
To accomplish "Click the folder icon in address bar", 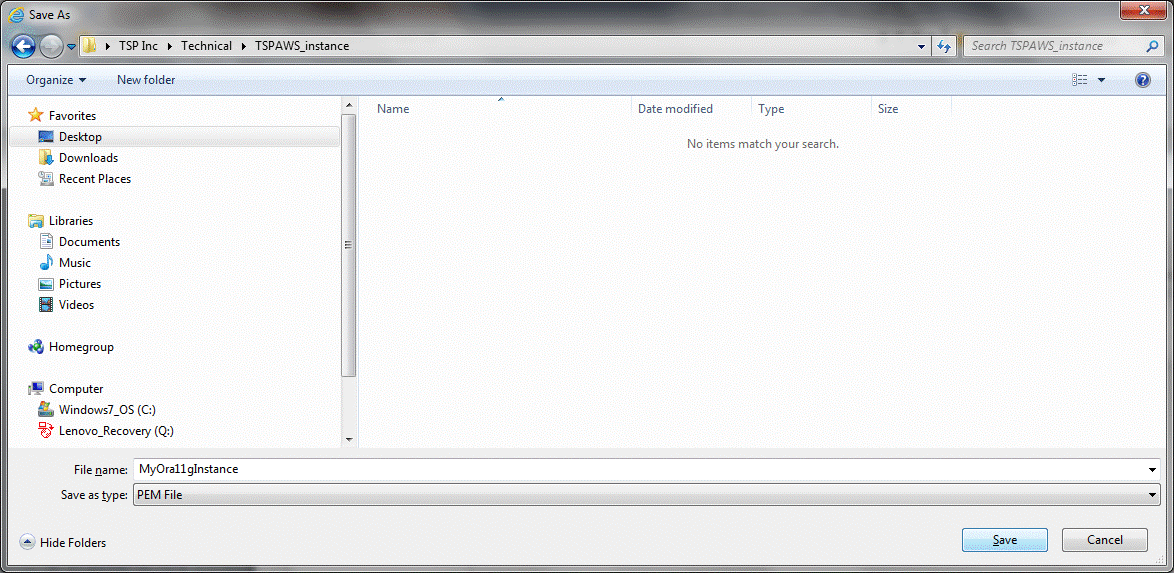I will (x=90, y=46).
